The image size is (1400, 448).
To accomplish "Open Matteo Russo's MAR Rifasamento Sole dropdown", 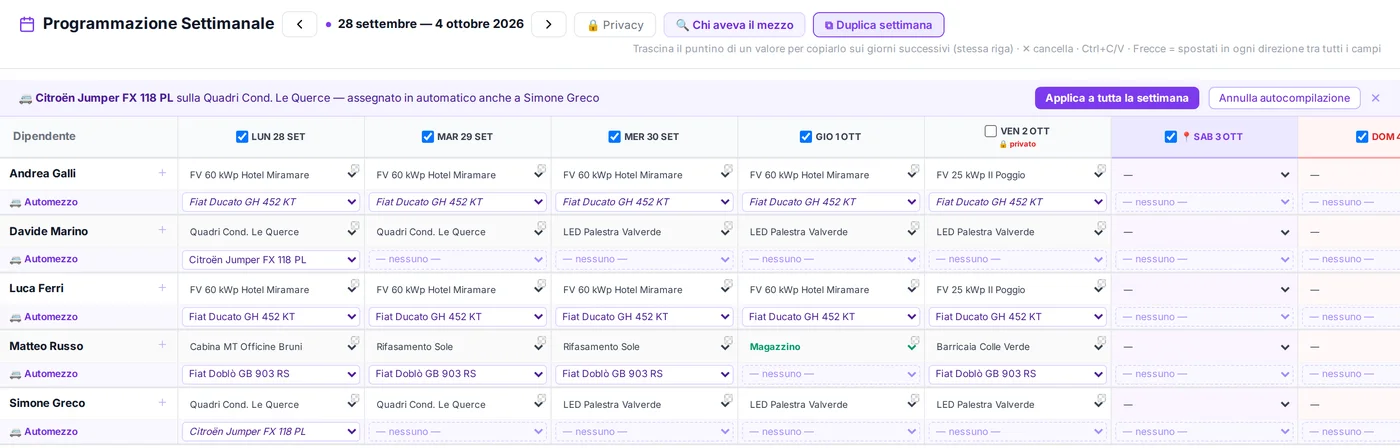I will pyautogui.click(x=458, y=347).
